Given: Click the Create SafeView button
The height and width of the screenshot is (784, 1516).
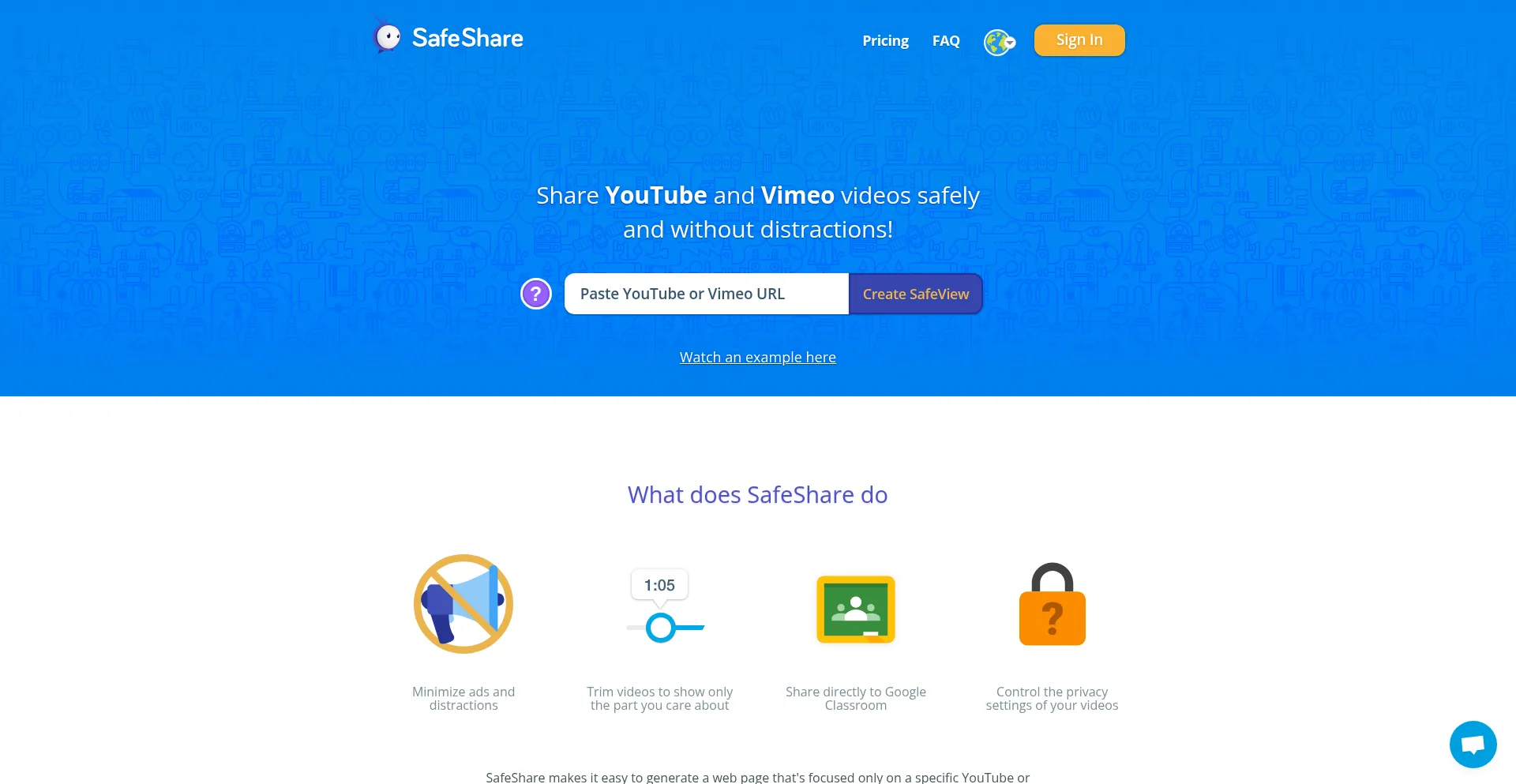Looking at the screenshot, I should (916, 294).
